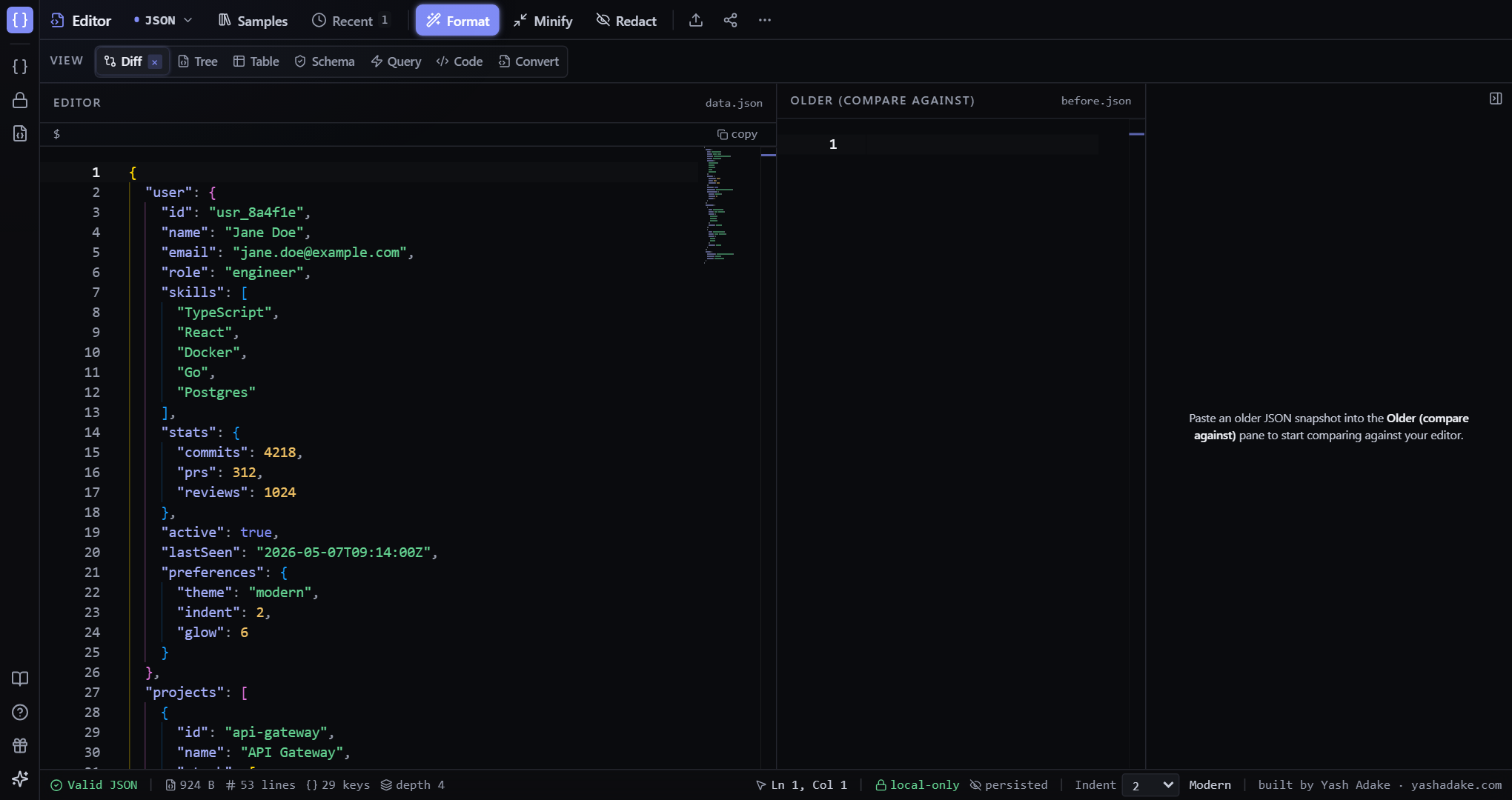The image size is (1512, 800).
Task: Click the depth 4 status entry
Action: click(413, 785)
